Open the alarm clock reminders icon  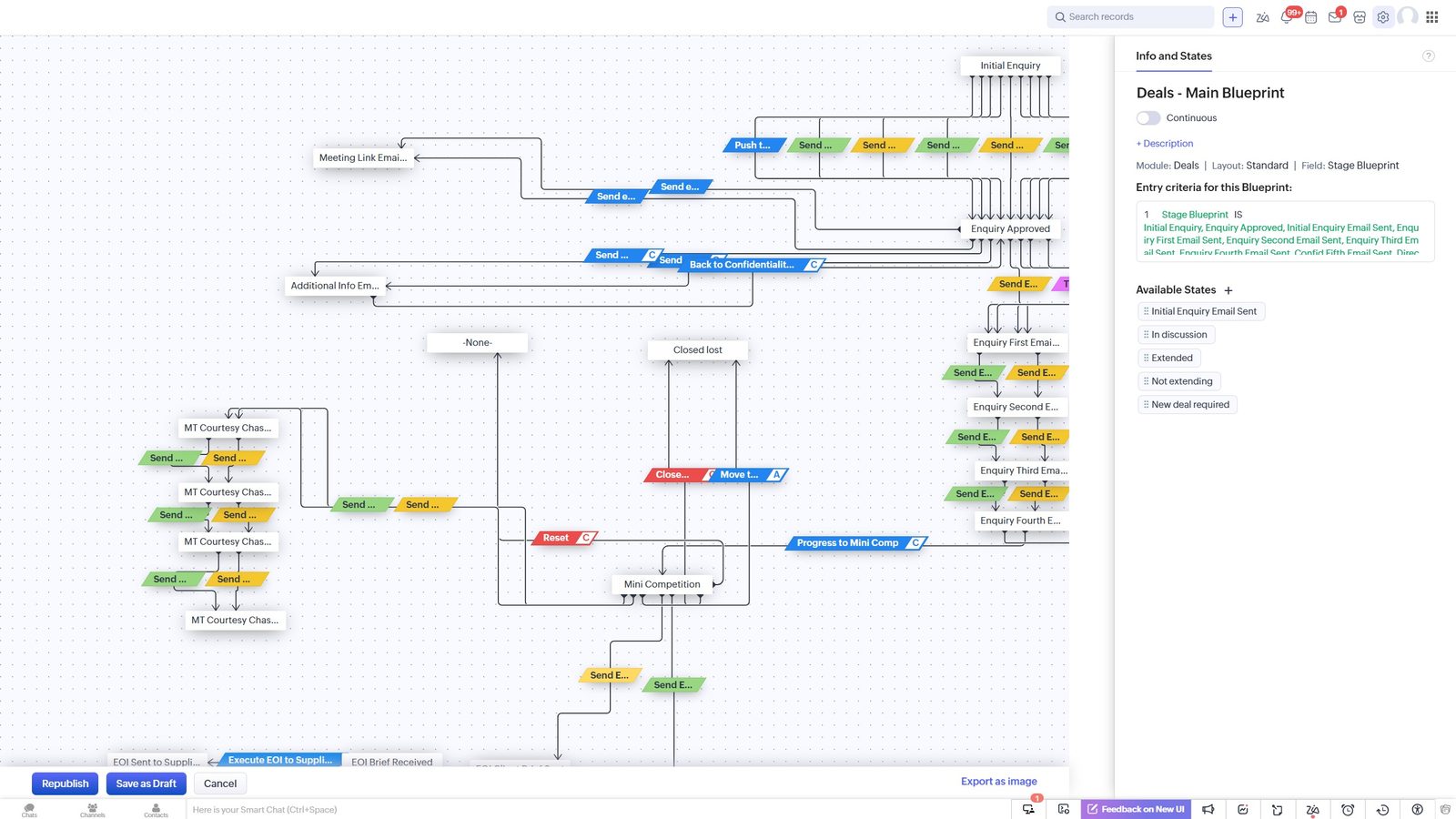click(x=1348, y=809)
